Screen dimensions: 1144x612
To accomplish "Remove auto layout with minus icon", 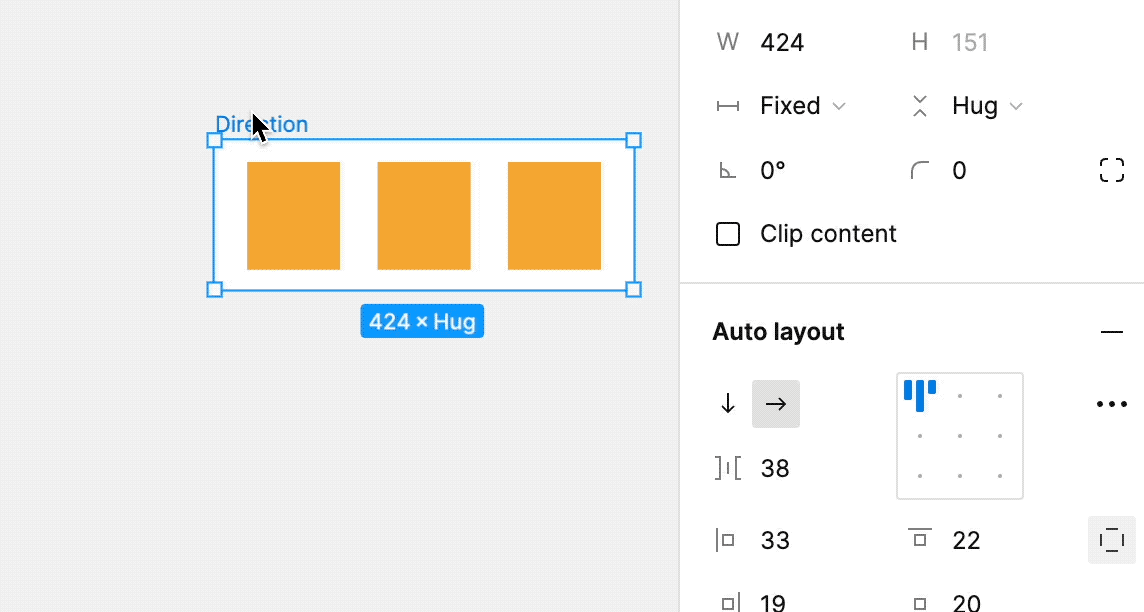I will [1111, 332].
